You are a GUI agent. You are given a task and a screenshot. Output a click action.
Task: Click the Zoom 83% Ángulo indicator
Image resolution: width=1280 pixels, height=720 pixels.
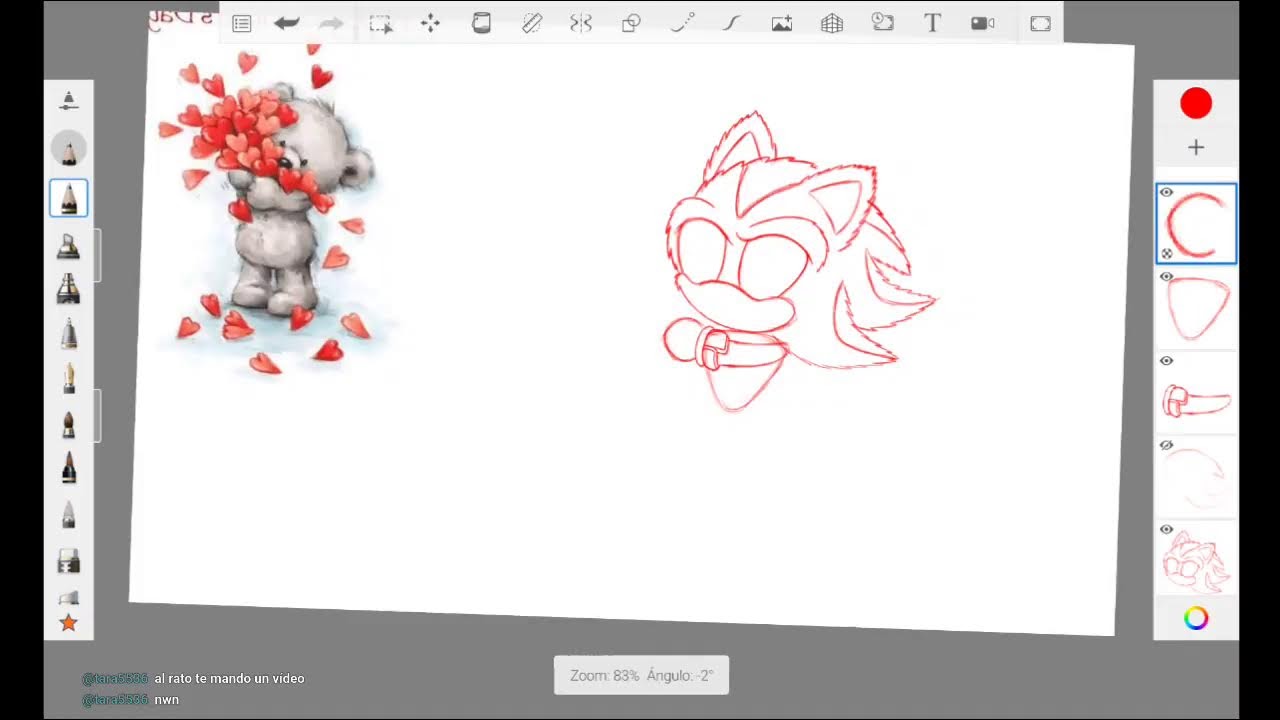[641, 675]
